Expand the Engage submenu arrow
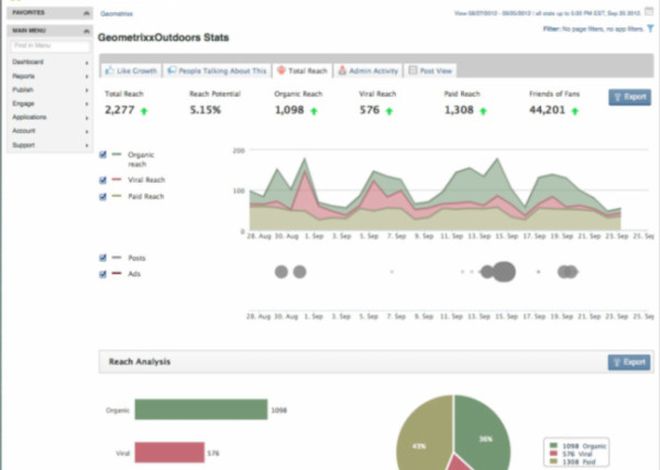The image size is (660, 470). coord(87,104)
